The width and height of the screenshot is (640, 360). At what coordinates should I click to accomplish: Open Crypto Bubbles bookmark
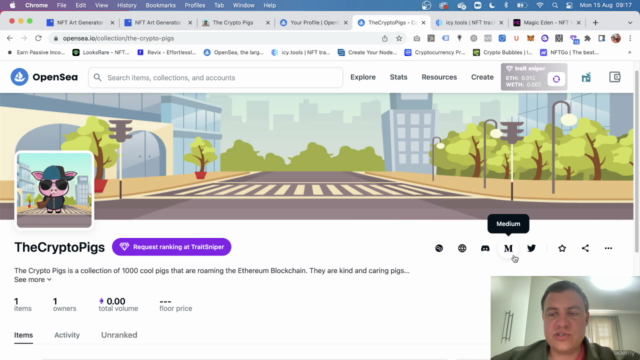pos(502,52)
